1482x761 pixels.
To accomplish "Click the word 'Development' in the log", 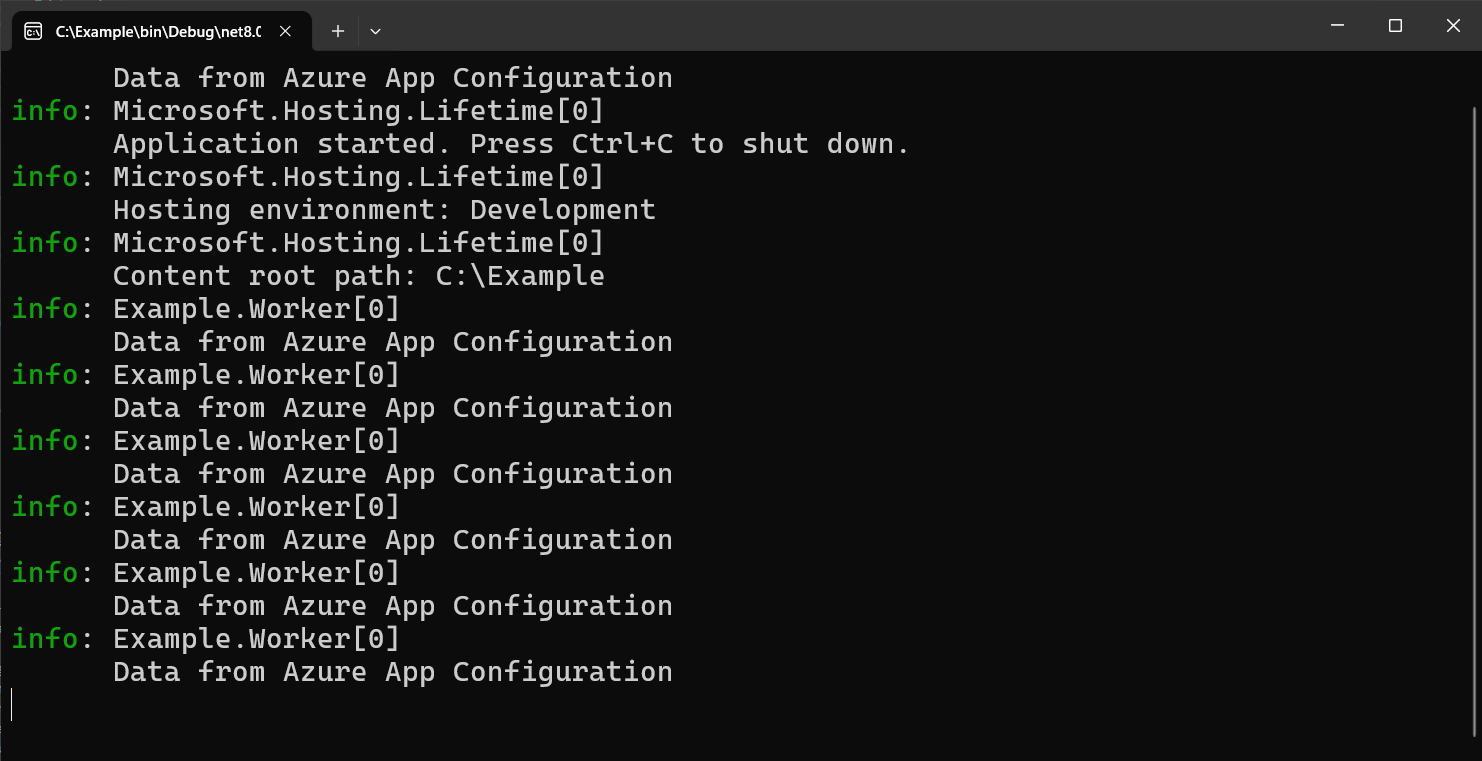I will [x=563, y=209].
